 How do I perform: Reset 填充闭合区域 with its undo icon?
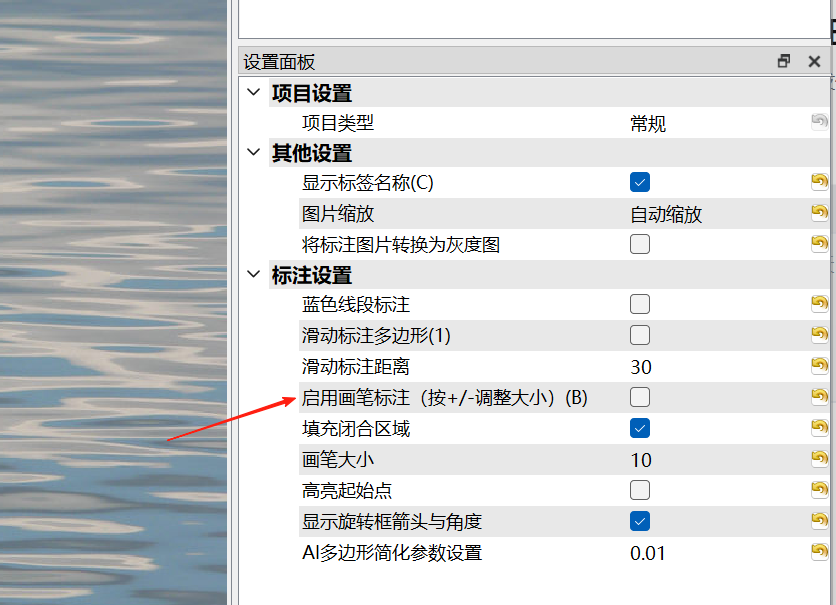pyautogui.click(x=819, y=428)
